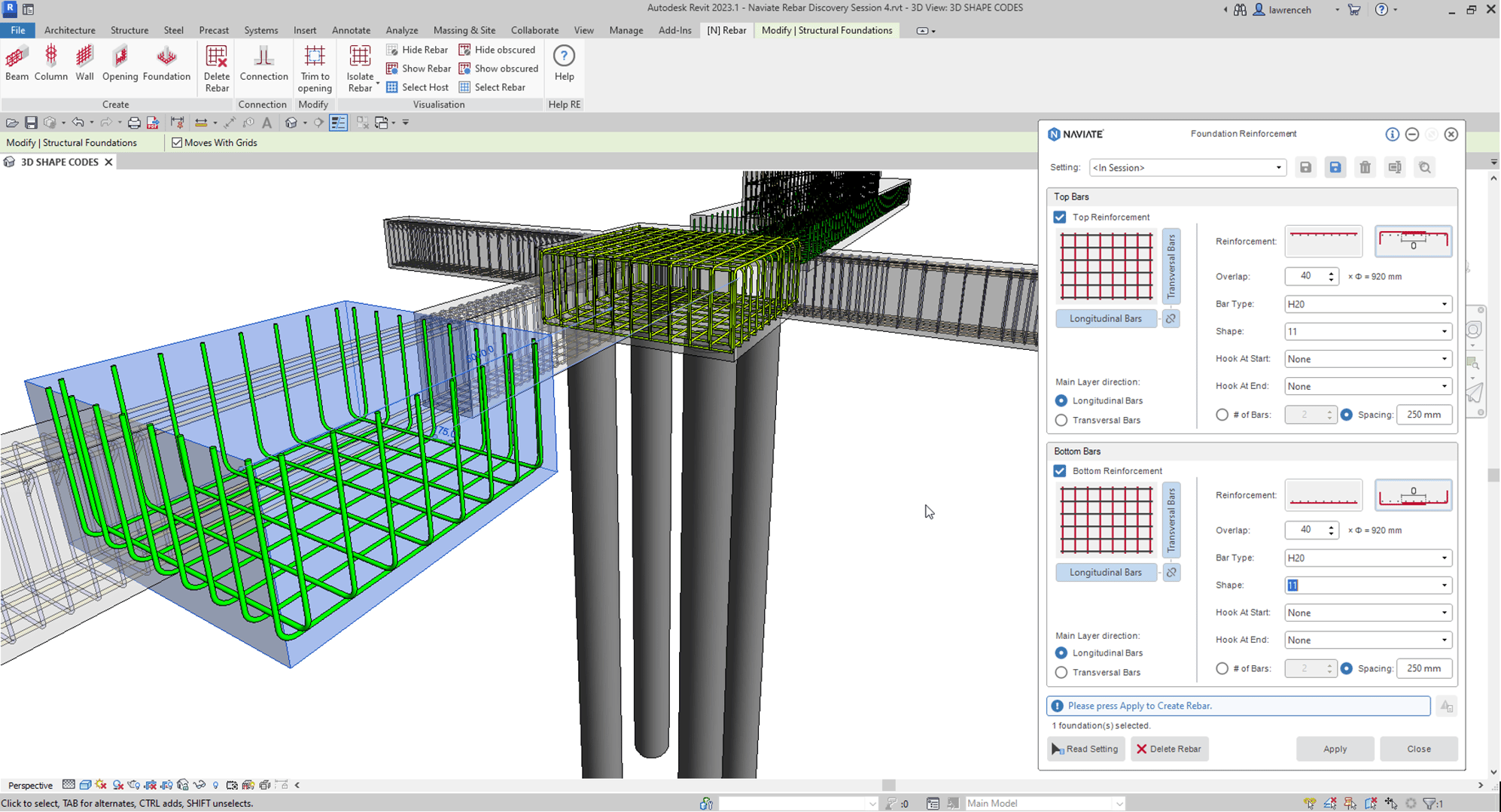Save the Naviate setting as new
The height and width of the screenshot is (812, 1501).
(x=1335, y=167)
